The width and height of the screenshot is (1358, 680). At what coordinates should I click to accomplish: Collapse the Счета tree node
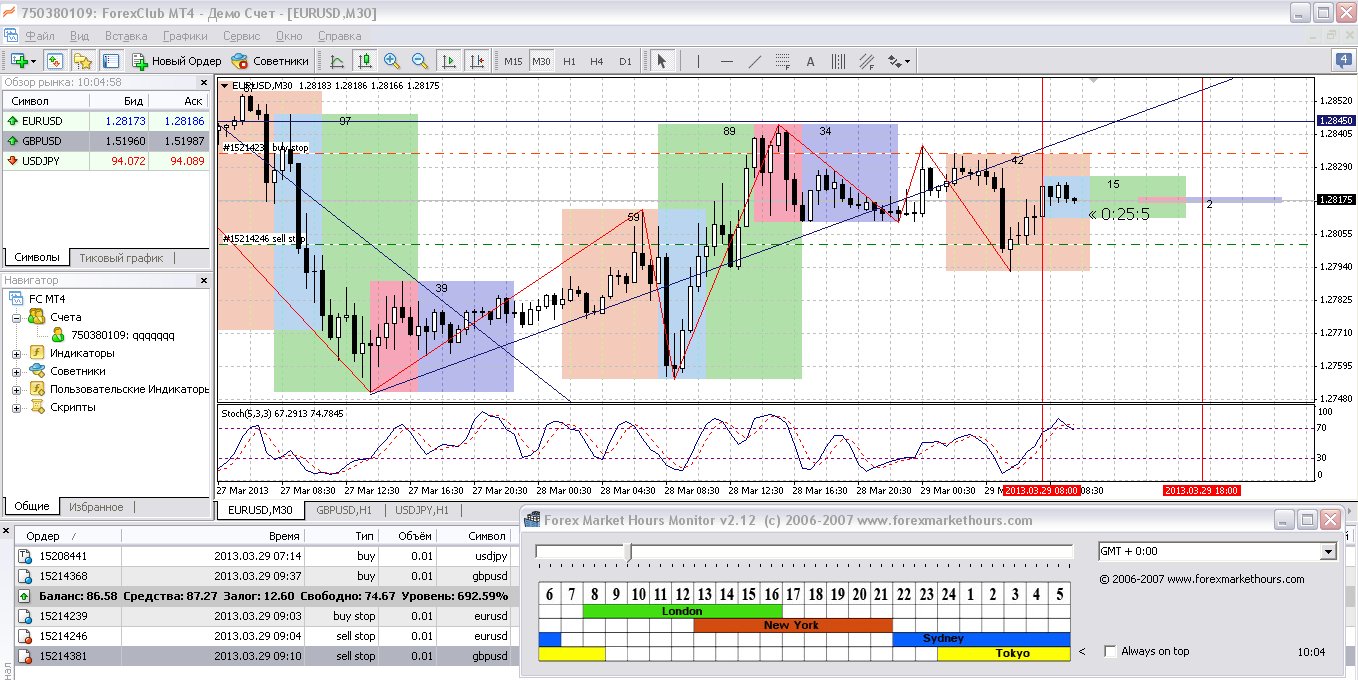click(x=16, y=317)
